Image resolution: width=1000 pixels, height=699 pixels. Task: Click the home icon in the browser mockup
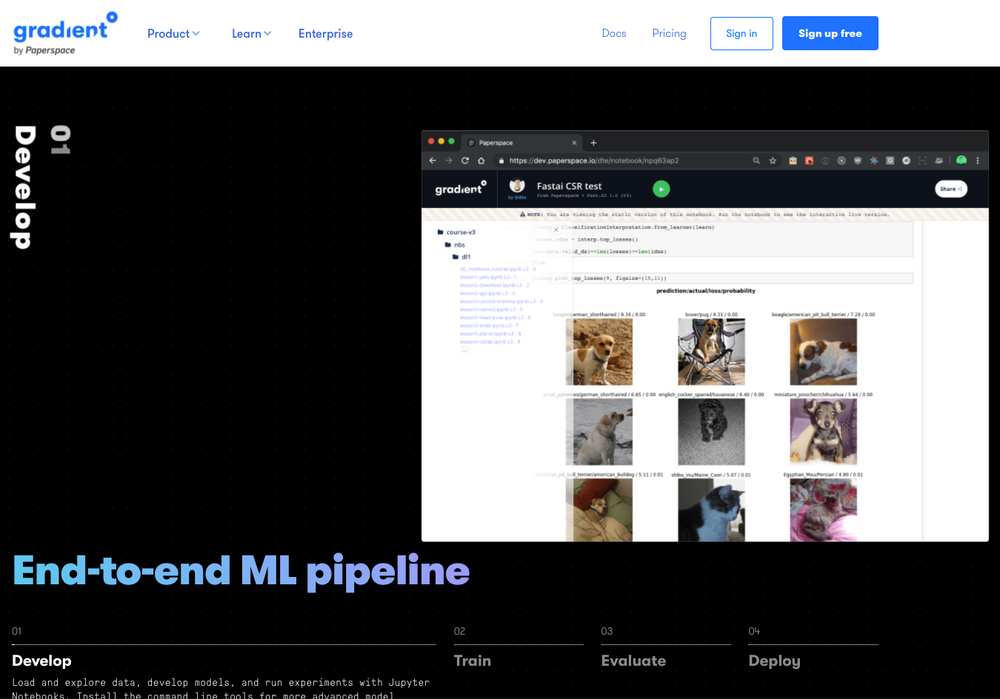click(482, 158)
